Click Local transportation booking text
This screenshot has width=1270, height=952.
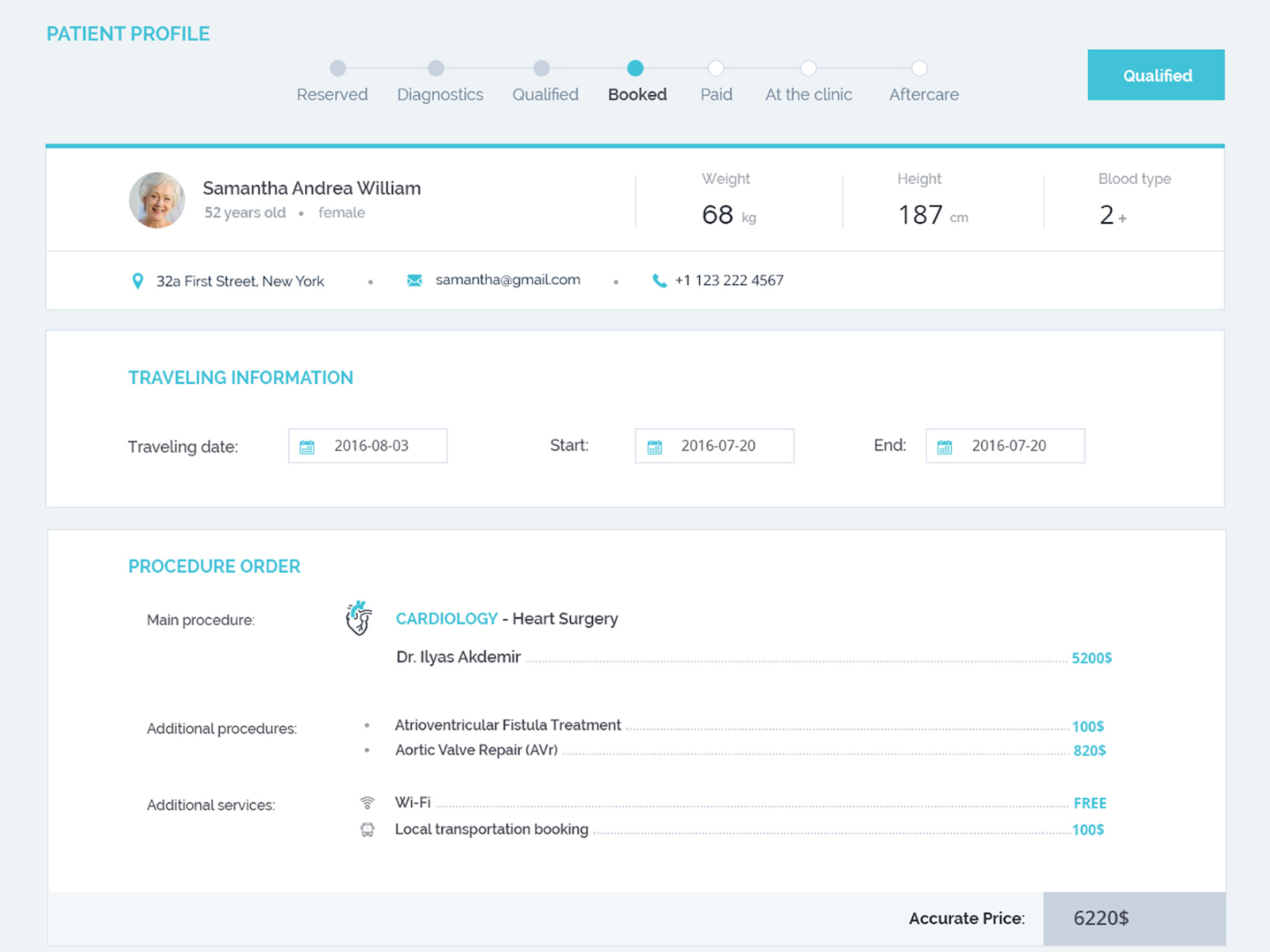492,829
